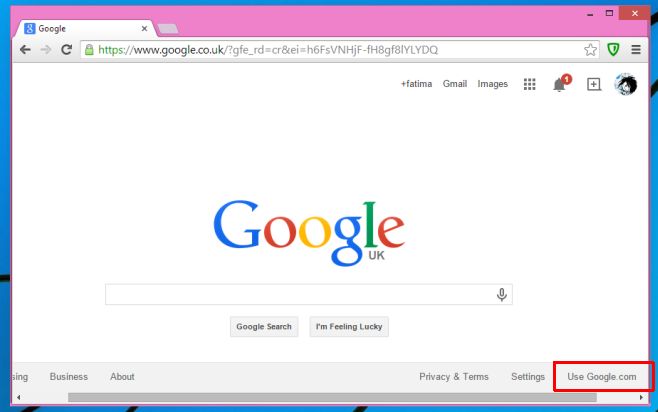Bookmark this page with the star icon
This screenshot has width=658, height=412.
[x=590, y=50]
